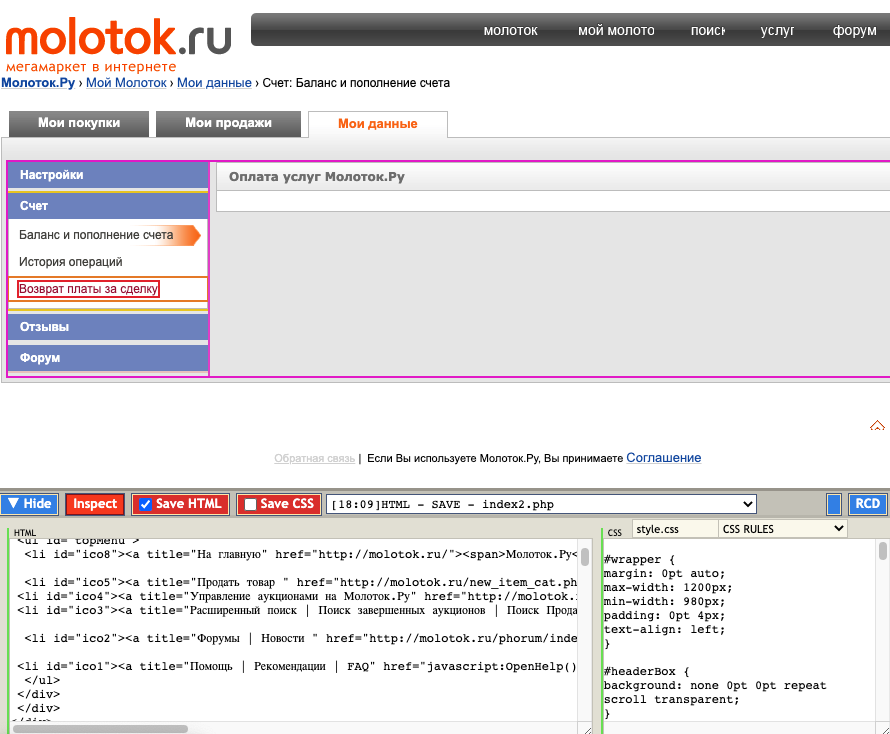Click the HTML line with id="ico2"
Viewport: 890px width, 734px height.
(x=301, y=638)
